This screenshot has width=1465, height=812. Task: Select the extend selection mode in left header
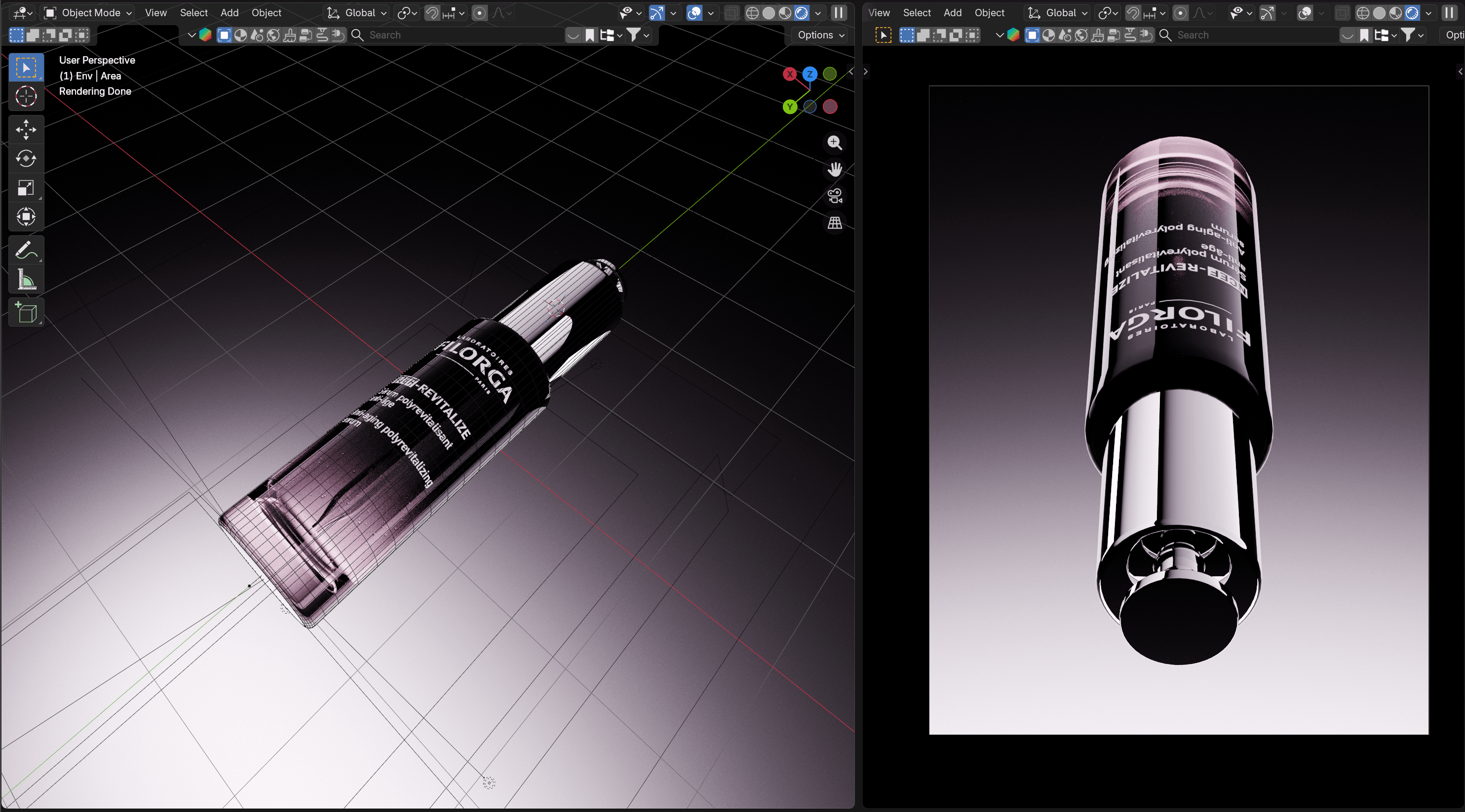[33, 35]
